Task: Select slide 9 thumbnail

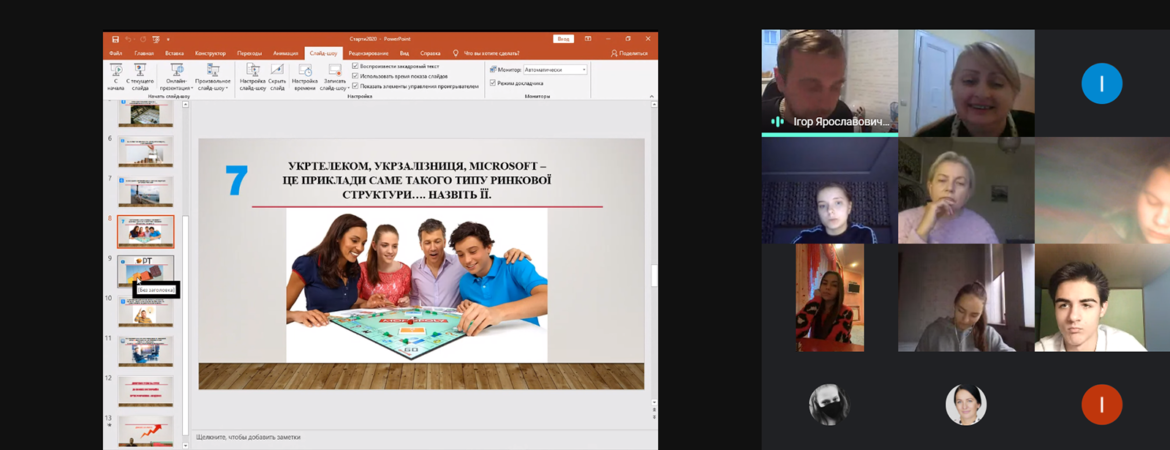Action: point(146,271)
